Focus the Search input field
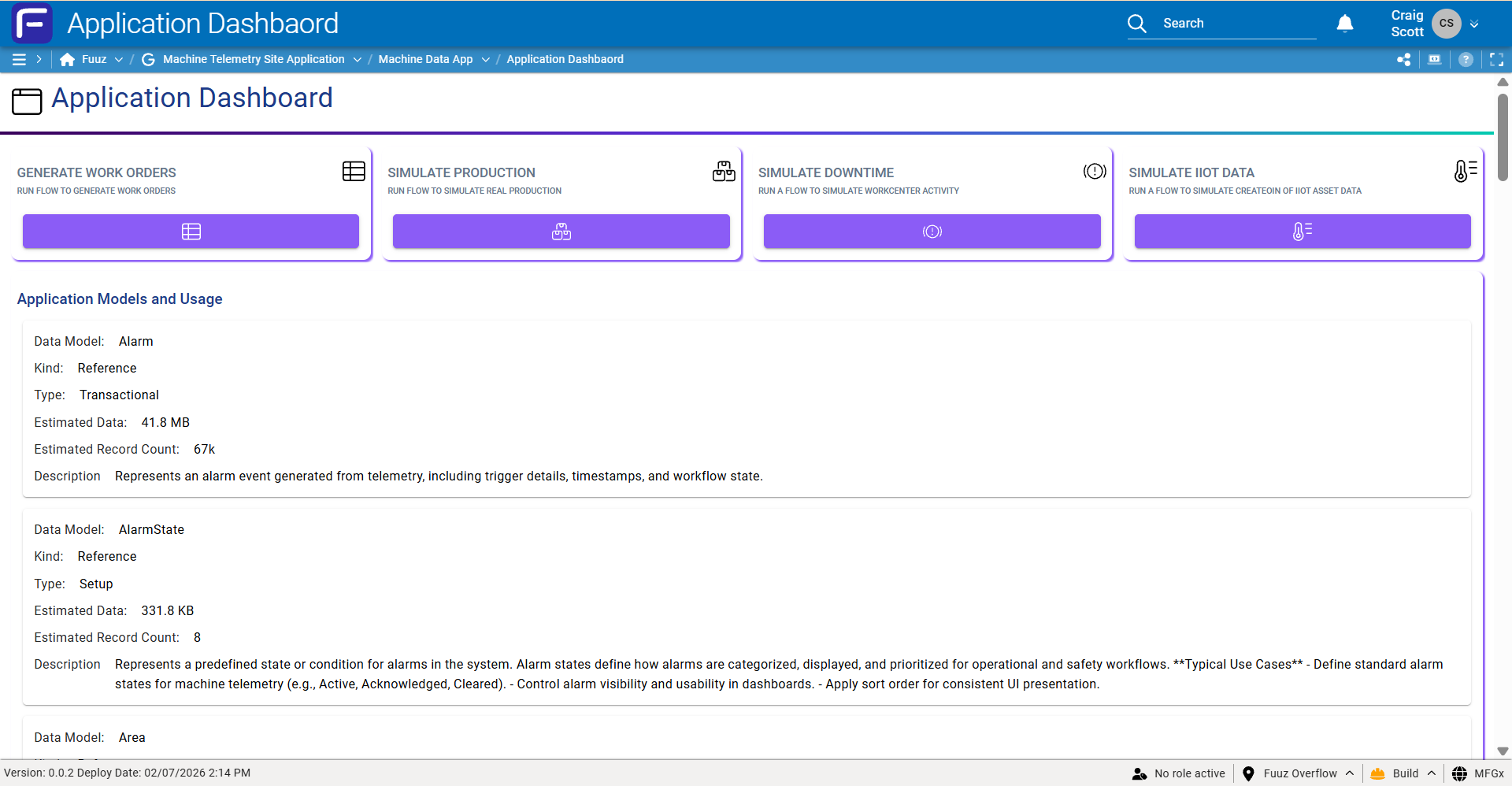 1238,24
